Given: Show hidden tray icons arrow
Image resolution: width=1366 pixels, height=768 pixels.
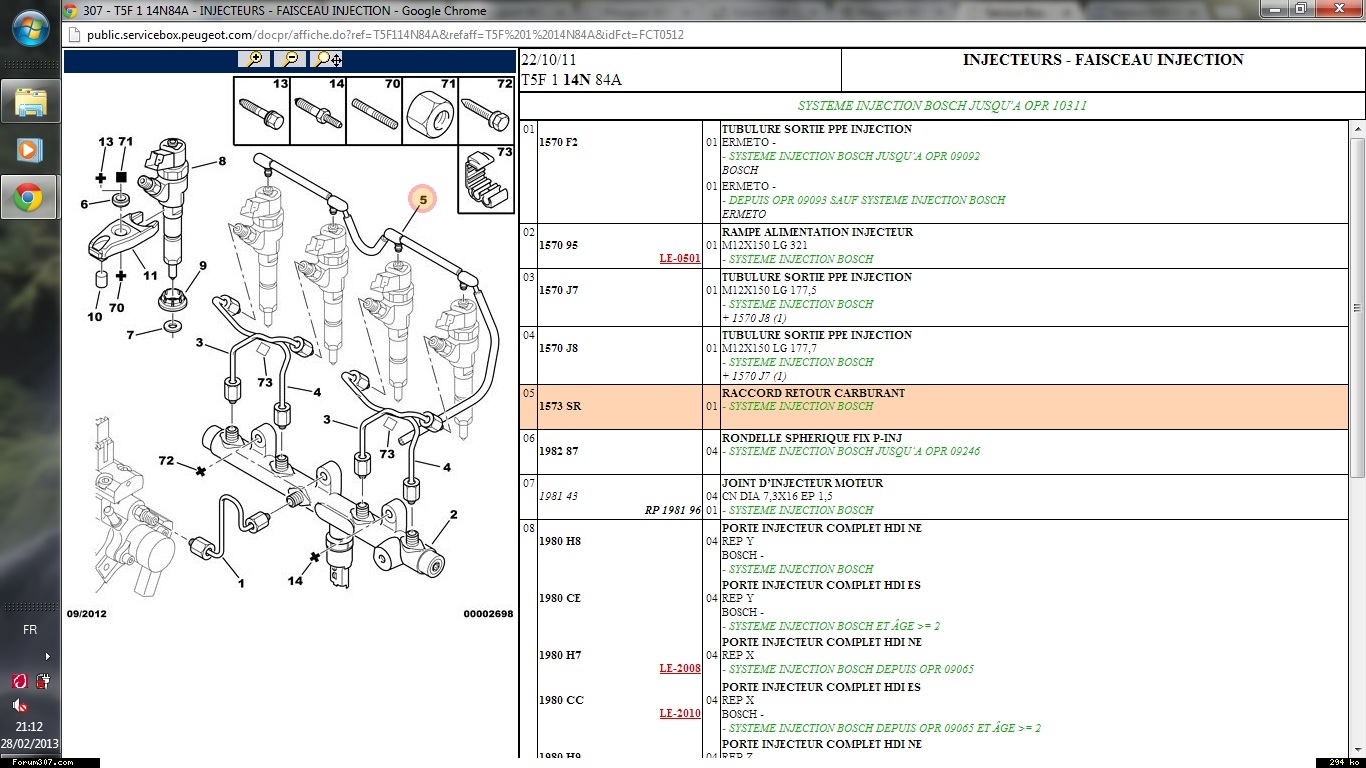Looking at the screenshot, I should [47, 656].
